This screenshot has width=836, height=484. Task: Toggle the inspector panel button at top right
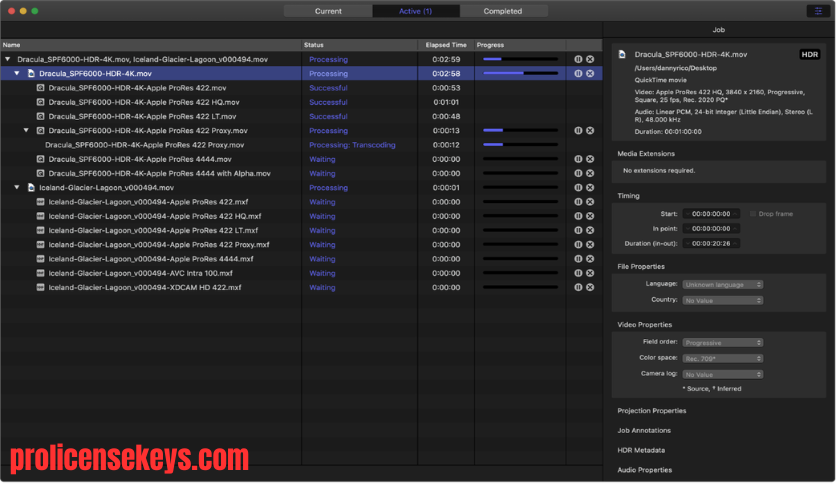818,11
